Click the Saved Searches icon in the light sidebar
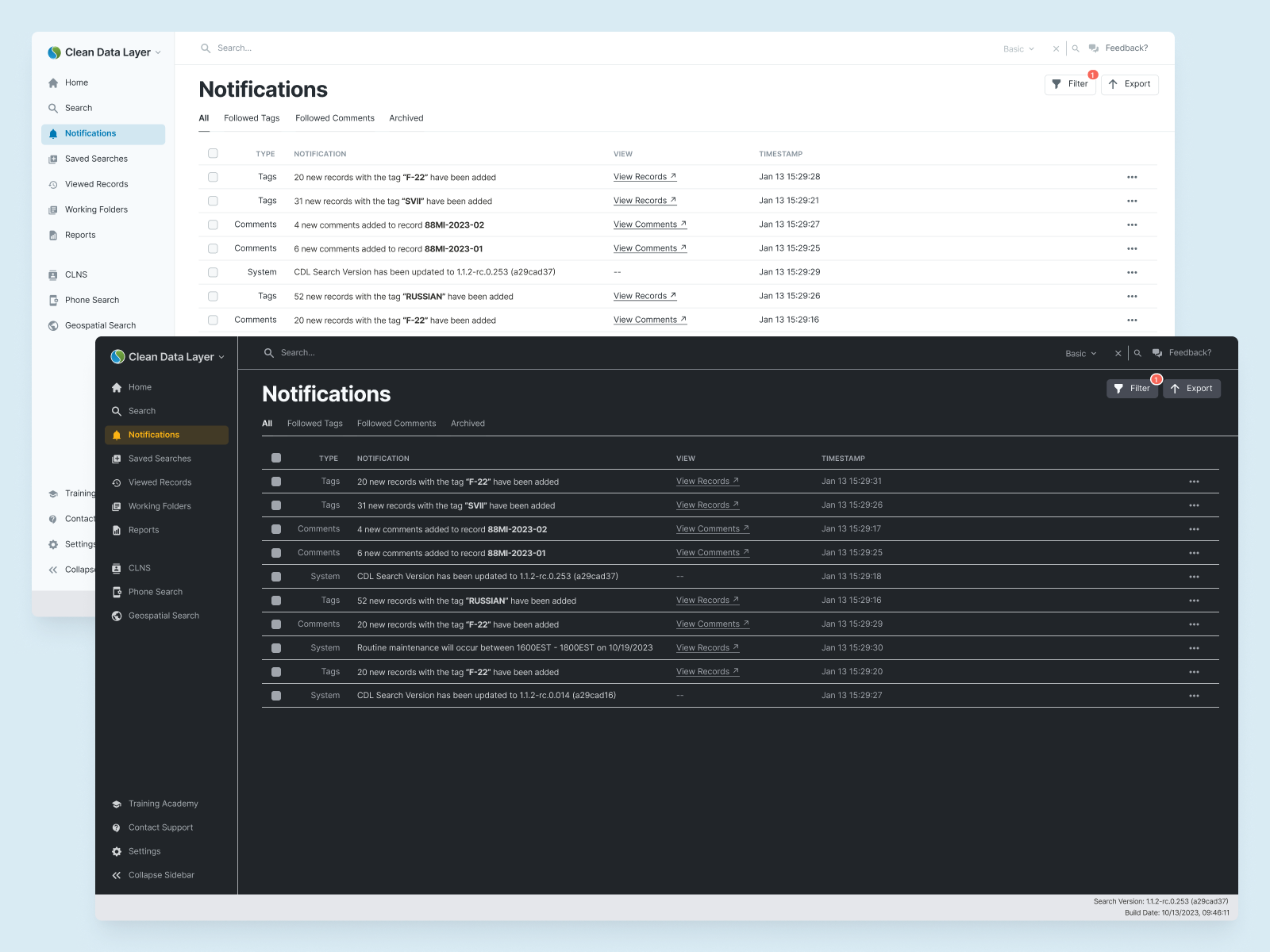Image resolution: width=1270 pixels, height=952 pixels. [53, 159]
